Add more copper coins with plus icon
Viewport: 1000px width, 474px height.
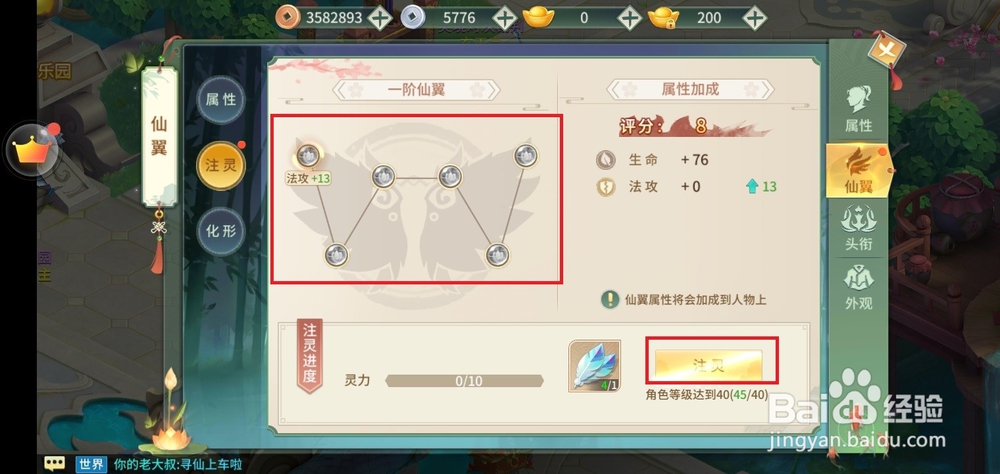(x=380, y=18)
